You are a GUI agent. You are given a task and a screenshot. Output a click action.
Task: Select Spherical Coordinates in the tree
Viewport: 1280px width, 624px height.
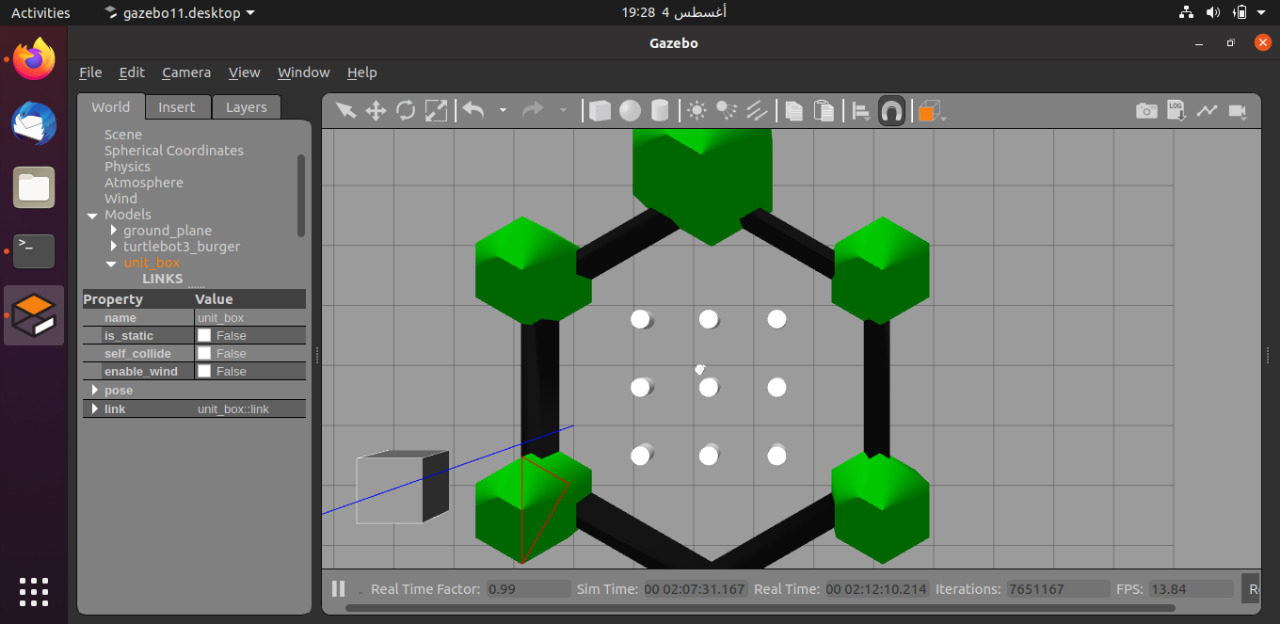pyautogui.click(x=174, y=151)
